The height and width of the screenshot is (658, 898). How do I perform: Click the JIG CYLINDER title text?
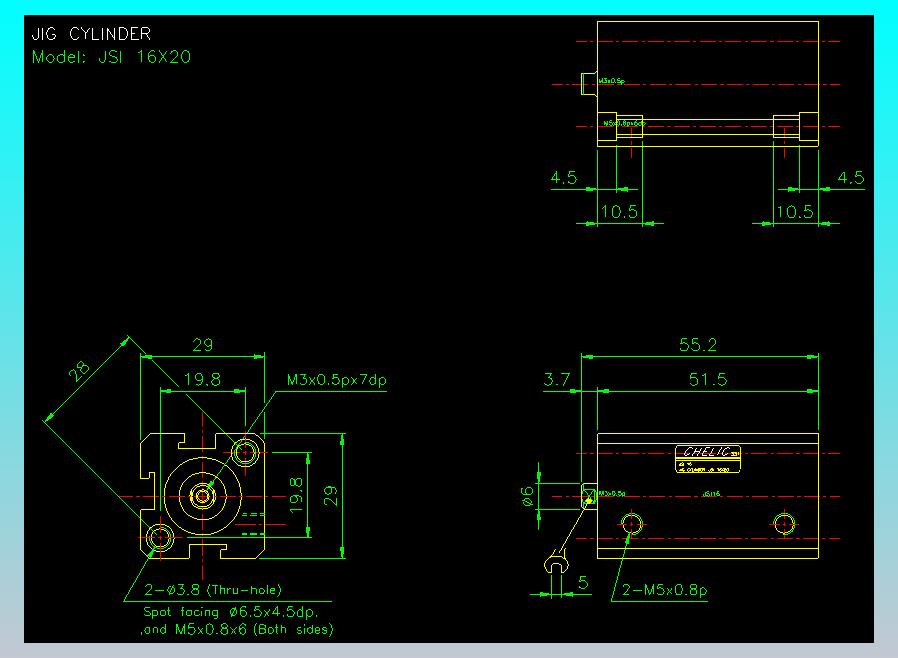coord(91,34)
